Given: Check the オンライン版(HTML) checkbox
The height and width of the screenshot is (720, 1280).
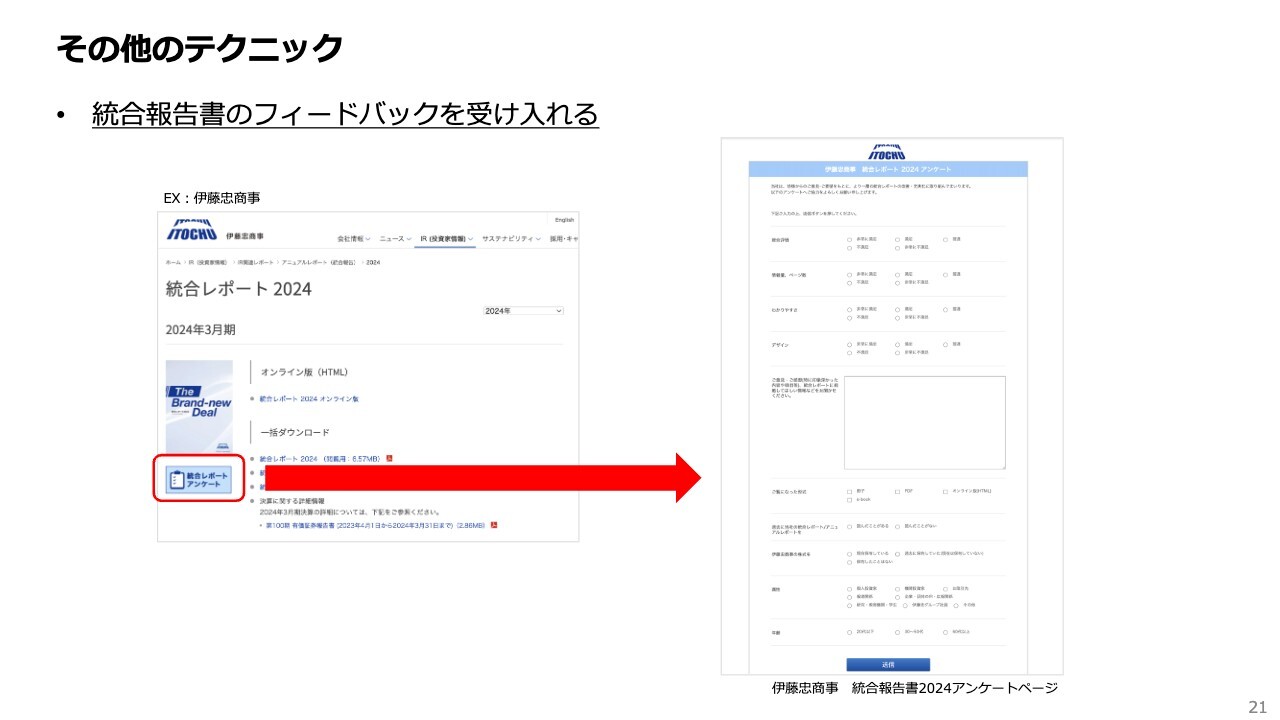Looking at the screenshot, I should point(945,492).
